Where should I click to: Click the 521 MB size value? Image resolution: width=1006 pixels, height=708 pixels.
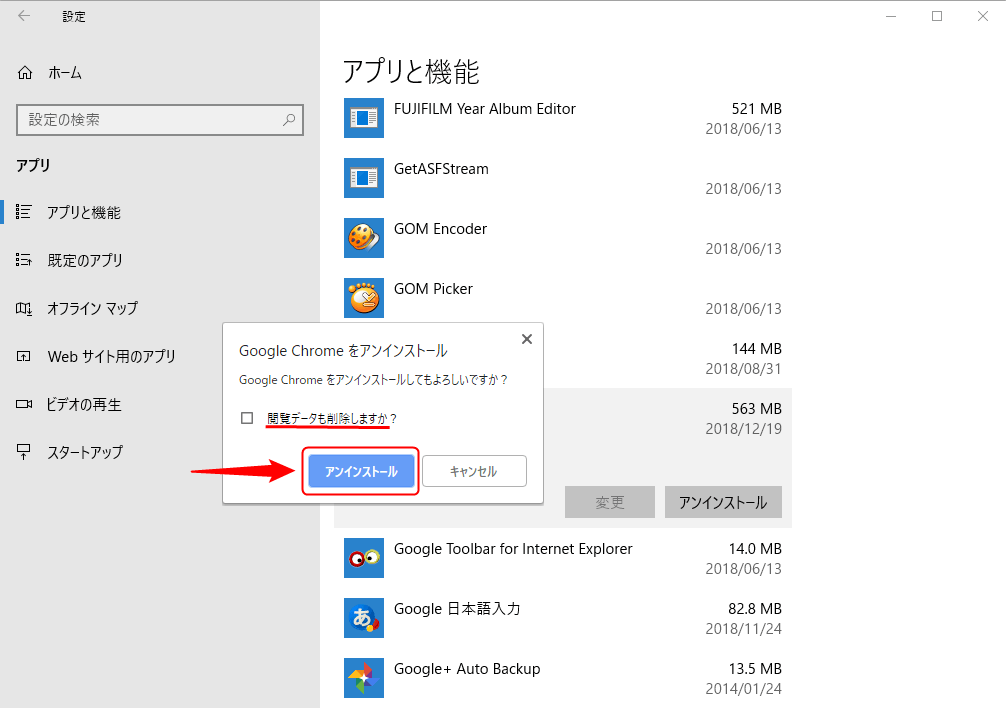[756, 109]
